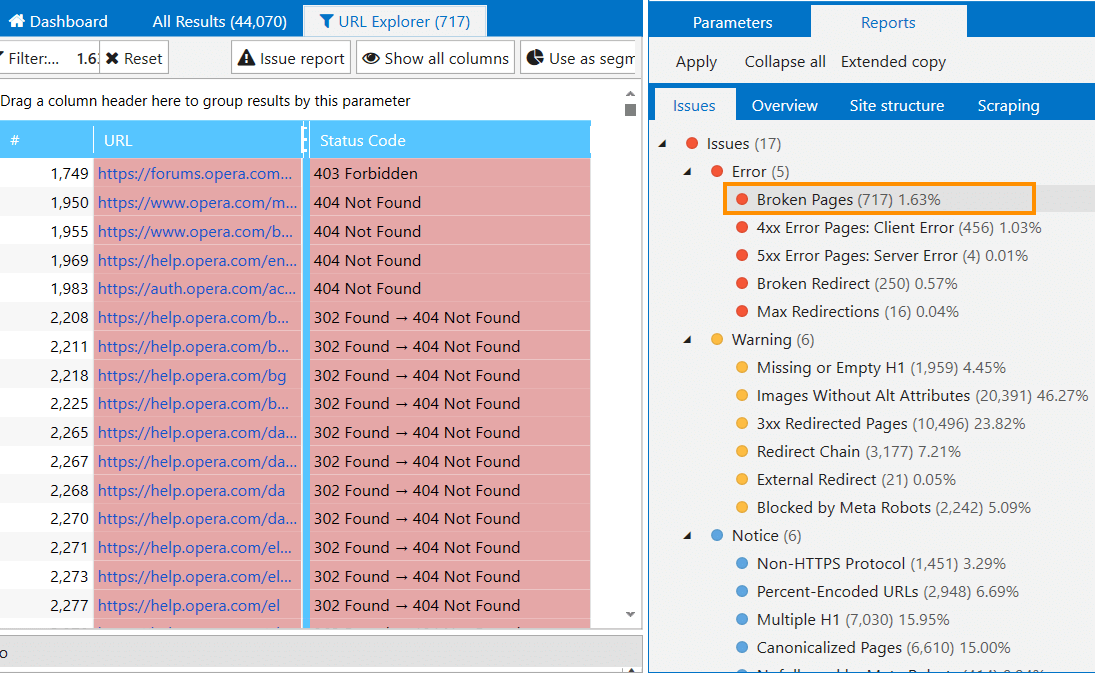Click the table scrollbar down arrow
Image resolution: width=1095 pixels, height=675 pixels.
pyautogui.click(x=630, y=614)
